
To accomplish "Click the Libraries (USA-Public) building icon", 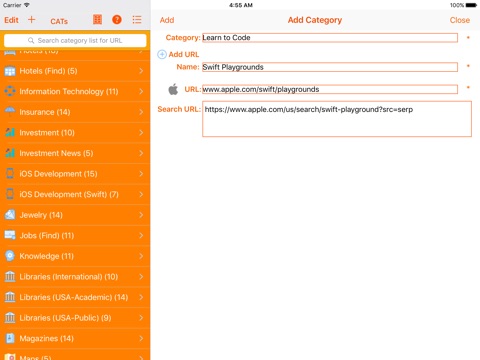I will tap(10, 318).
